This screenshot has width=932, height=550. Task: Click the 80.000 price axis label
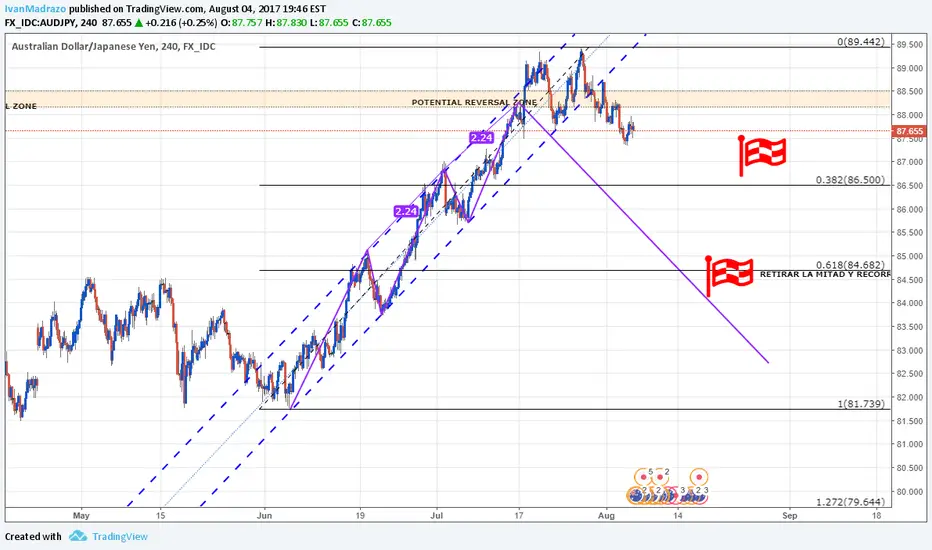[910, 491]
